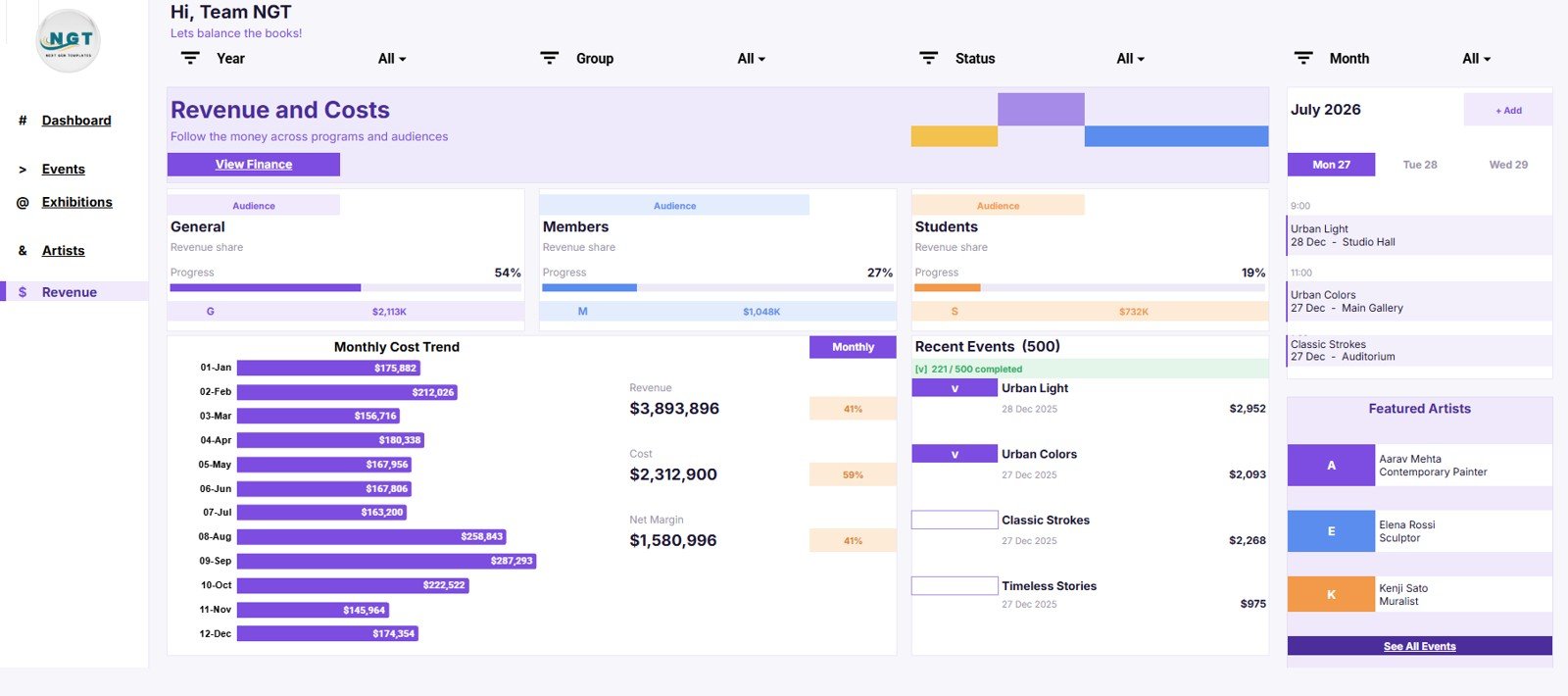
Task: Click the $732K Students amount
Action: 1134,312
